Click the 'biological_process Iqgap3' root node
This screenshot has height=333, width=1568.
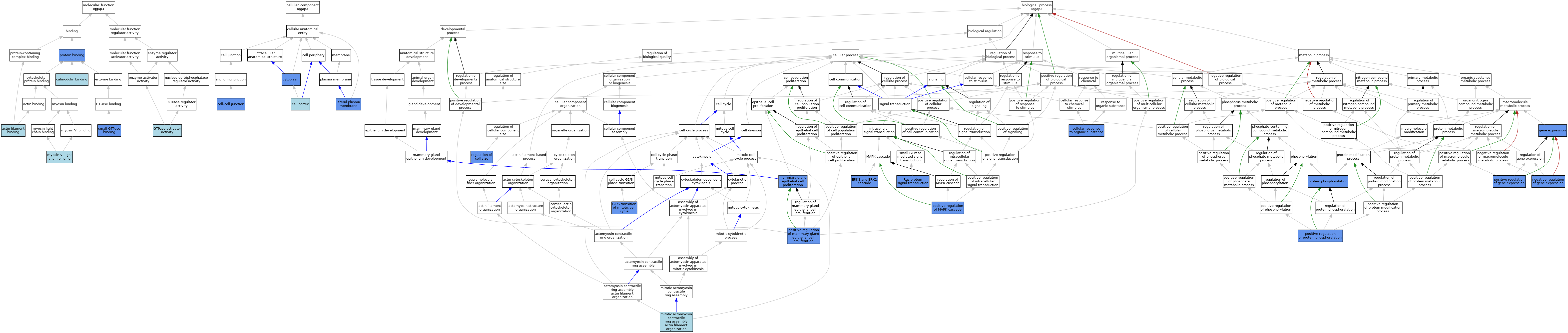point(1037,7)
